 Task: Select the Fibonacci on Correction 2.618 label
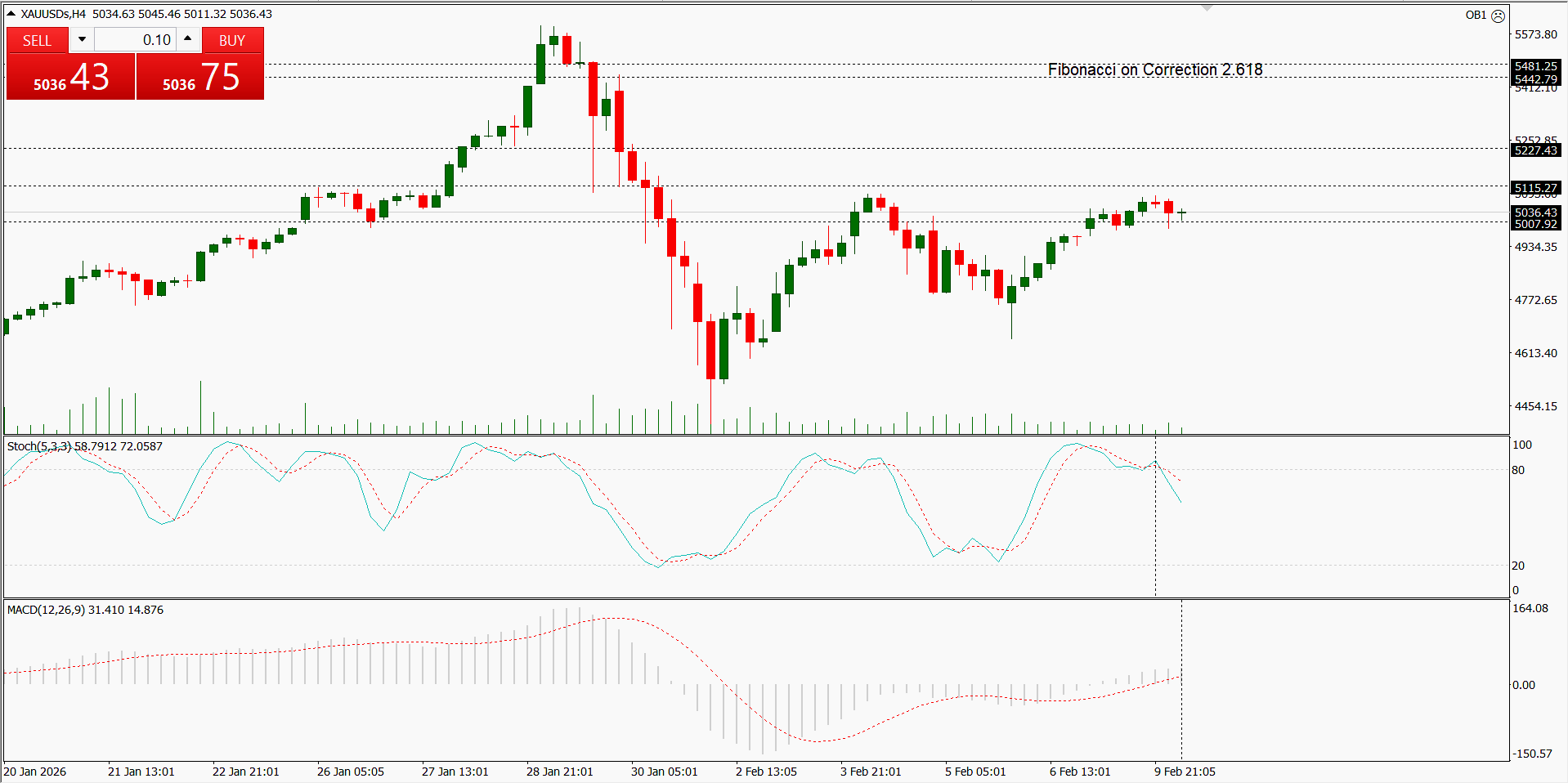(1154, 70)
